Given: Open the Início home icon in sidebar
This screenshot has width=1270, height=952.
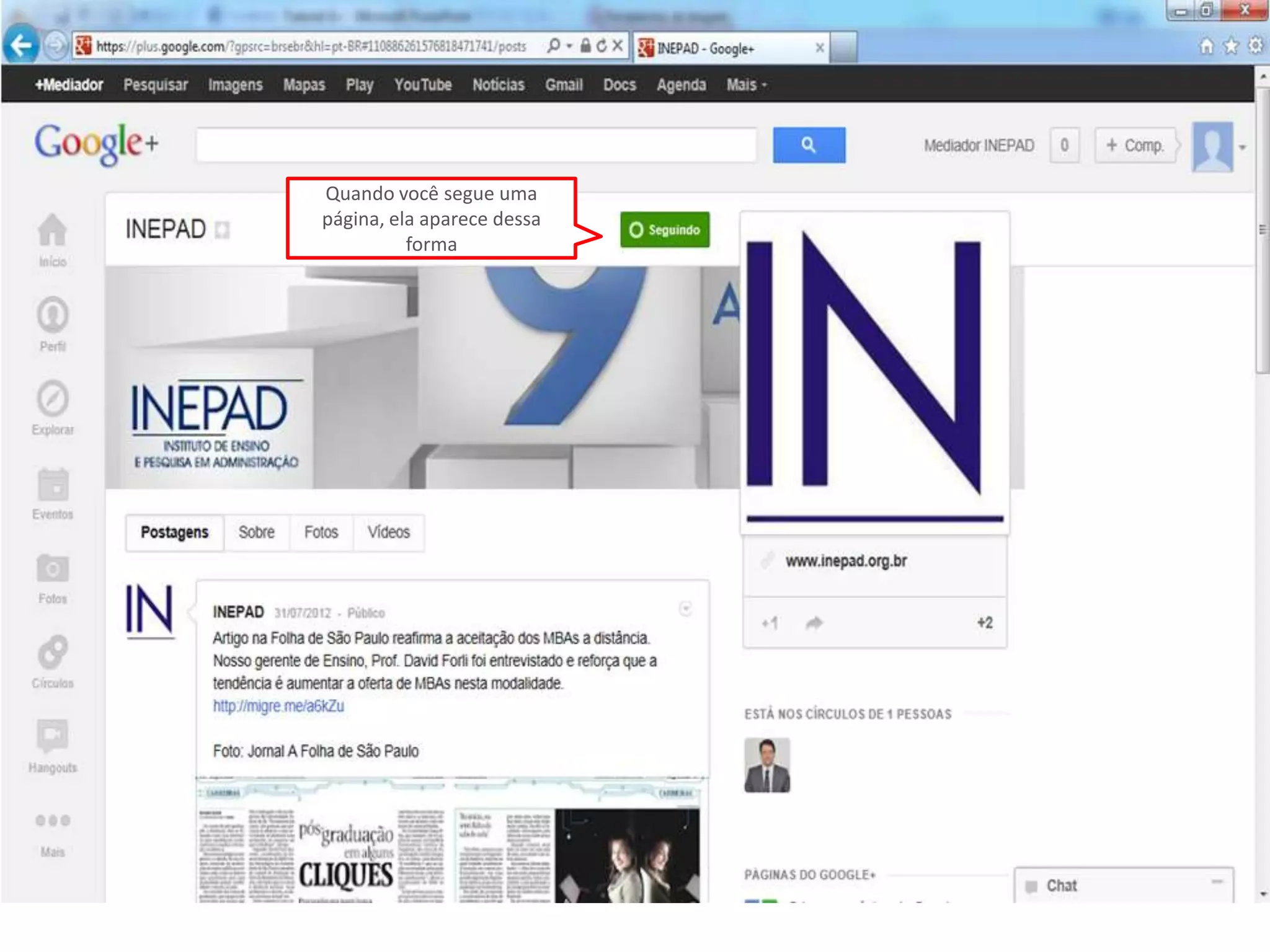Looking at the screenshot, I should point(52,231).
